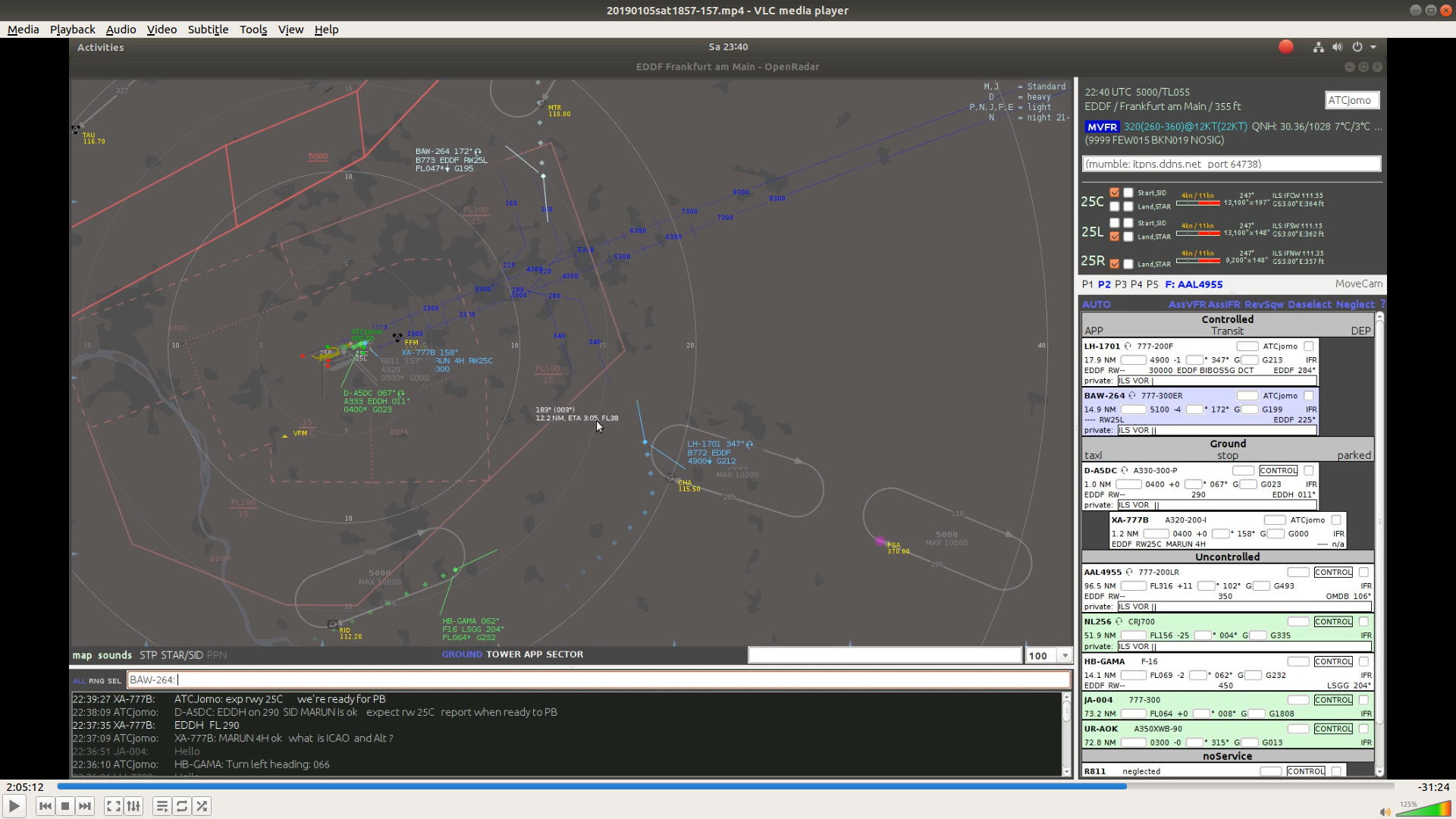Click the MTR 110.00 VOR symbol on radar
The image size is (1456, 819).
(541, 102)
